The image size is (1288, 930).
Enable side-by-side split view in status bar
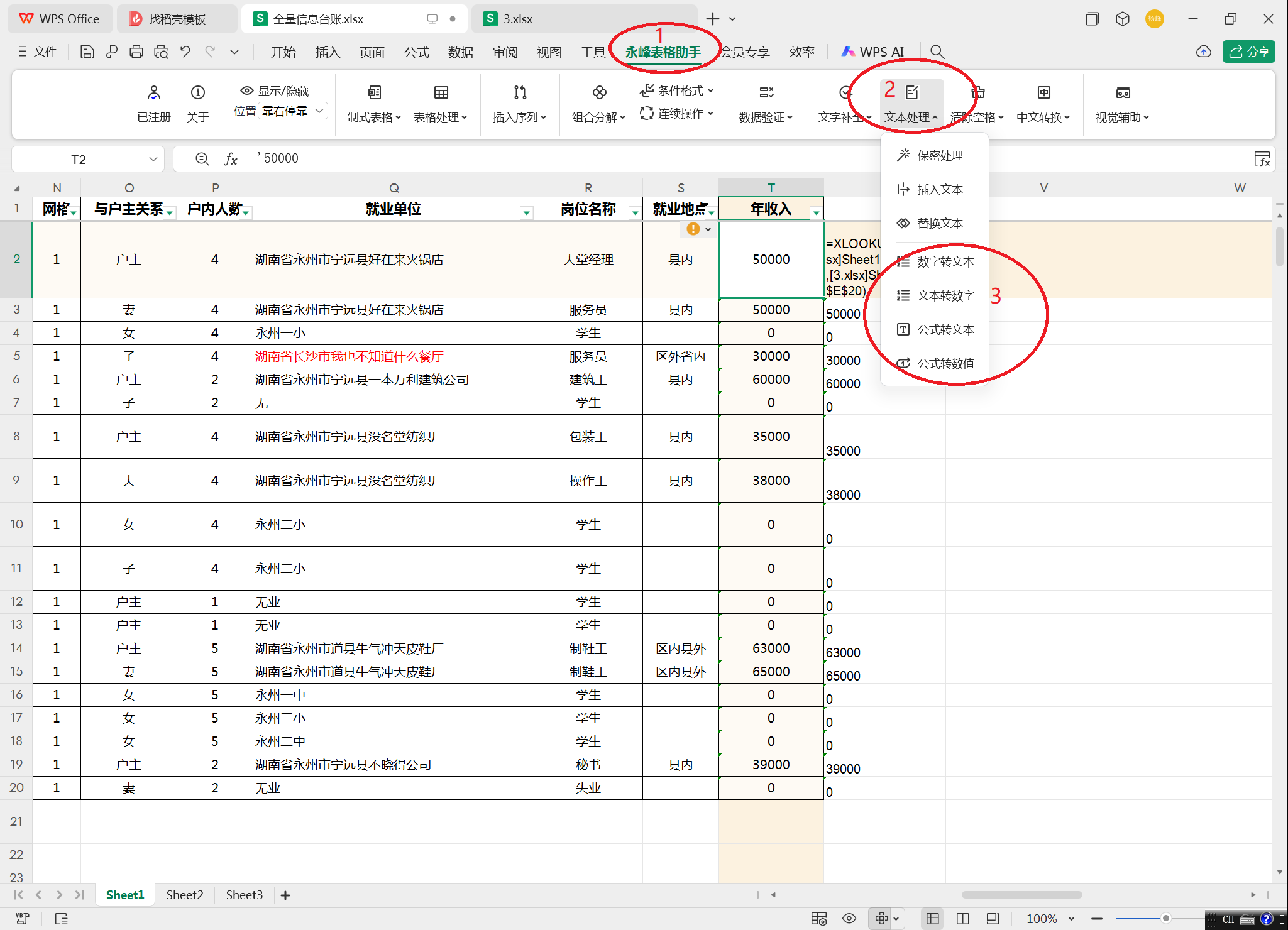click(x=962, y=918)
